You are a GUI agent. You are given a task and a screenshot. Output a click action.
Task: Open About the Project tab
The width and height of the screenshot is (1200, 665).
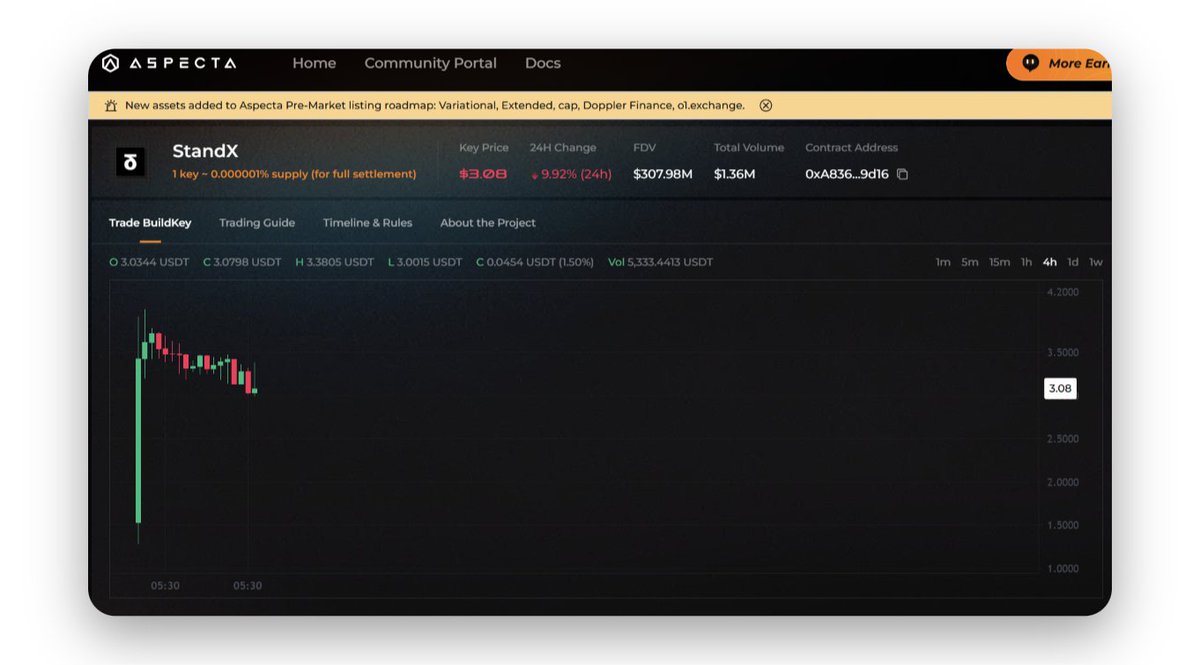[488, 223]
